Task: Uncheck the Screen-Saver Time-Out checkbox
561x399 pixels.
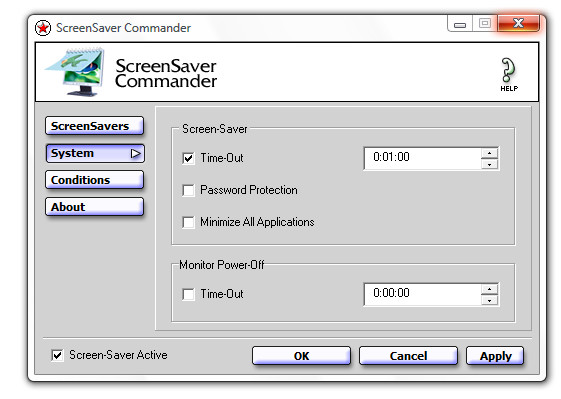Action: pyautogui.click(x=188, y=158)
